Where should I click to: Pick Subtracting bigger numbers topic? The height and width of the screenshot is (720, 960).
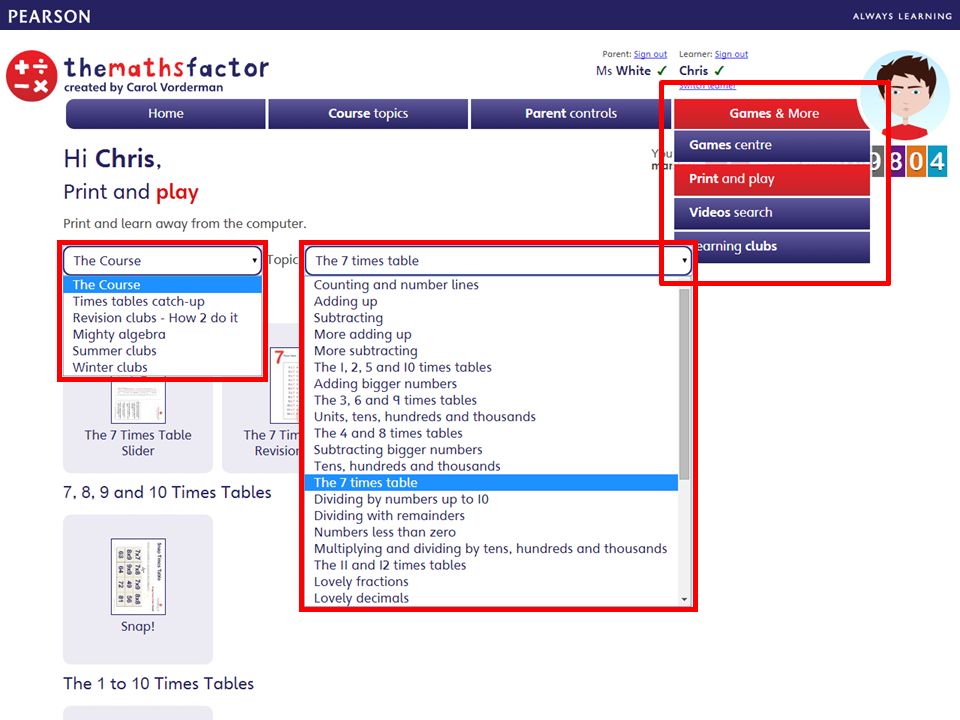point(492,450)
